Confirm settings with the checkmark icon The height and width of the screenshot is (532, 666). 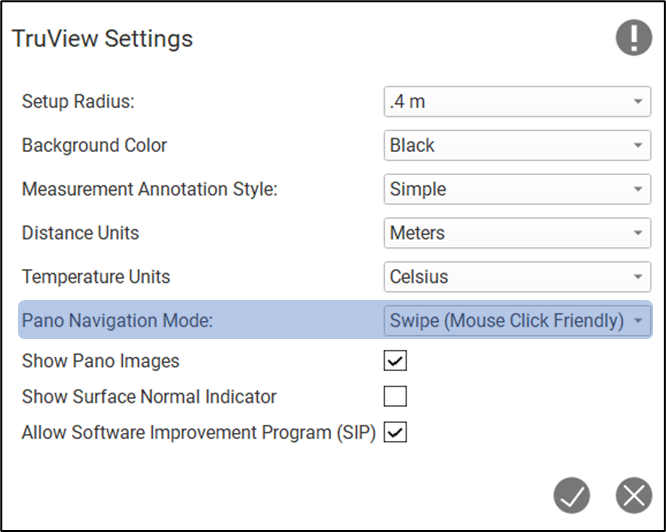click(573, 495)
